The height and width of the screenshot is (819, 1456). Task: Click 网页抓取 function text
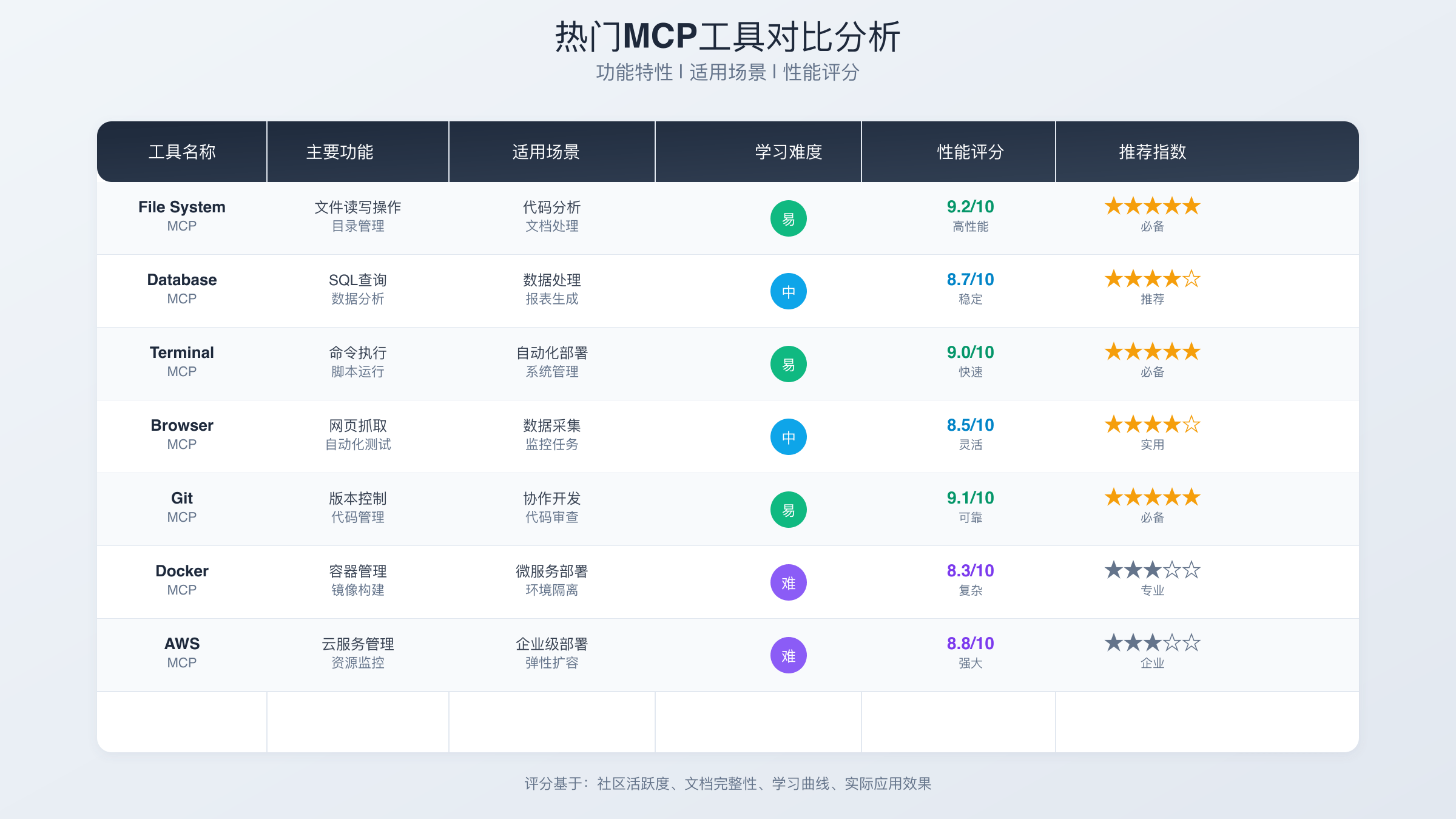[358, 425]
